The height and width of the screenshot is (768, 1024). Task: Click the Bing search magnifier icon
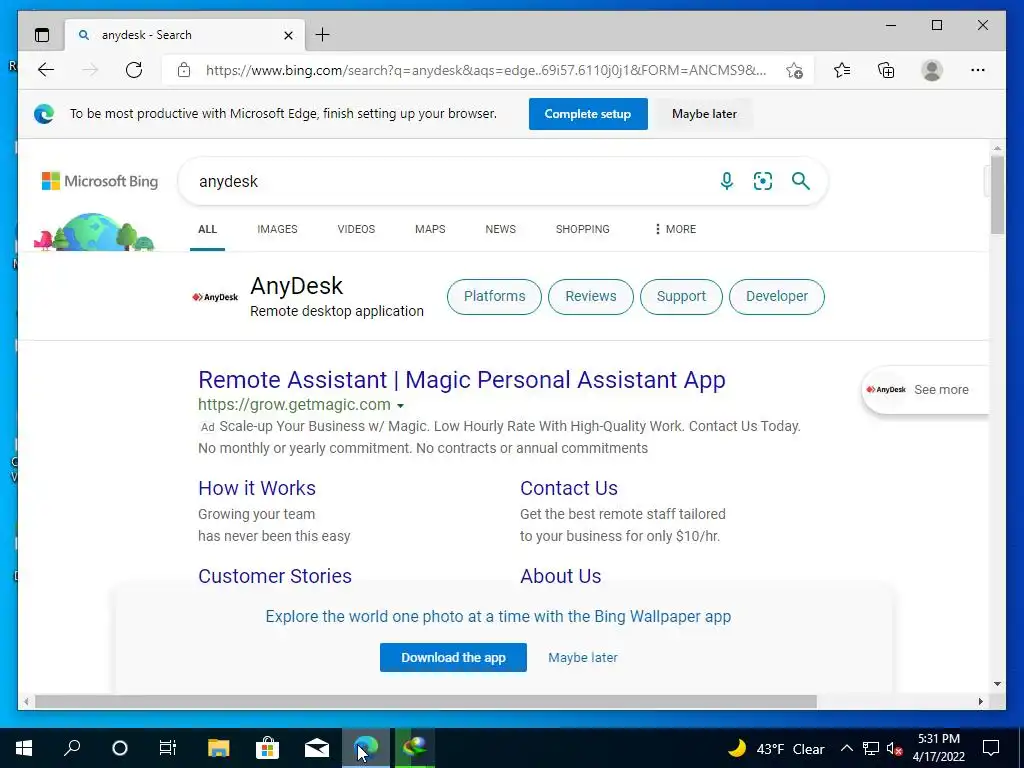click(x=801, y=181)
